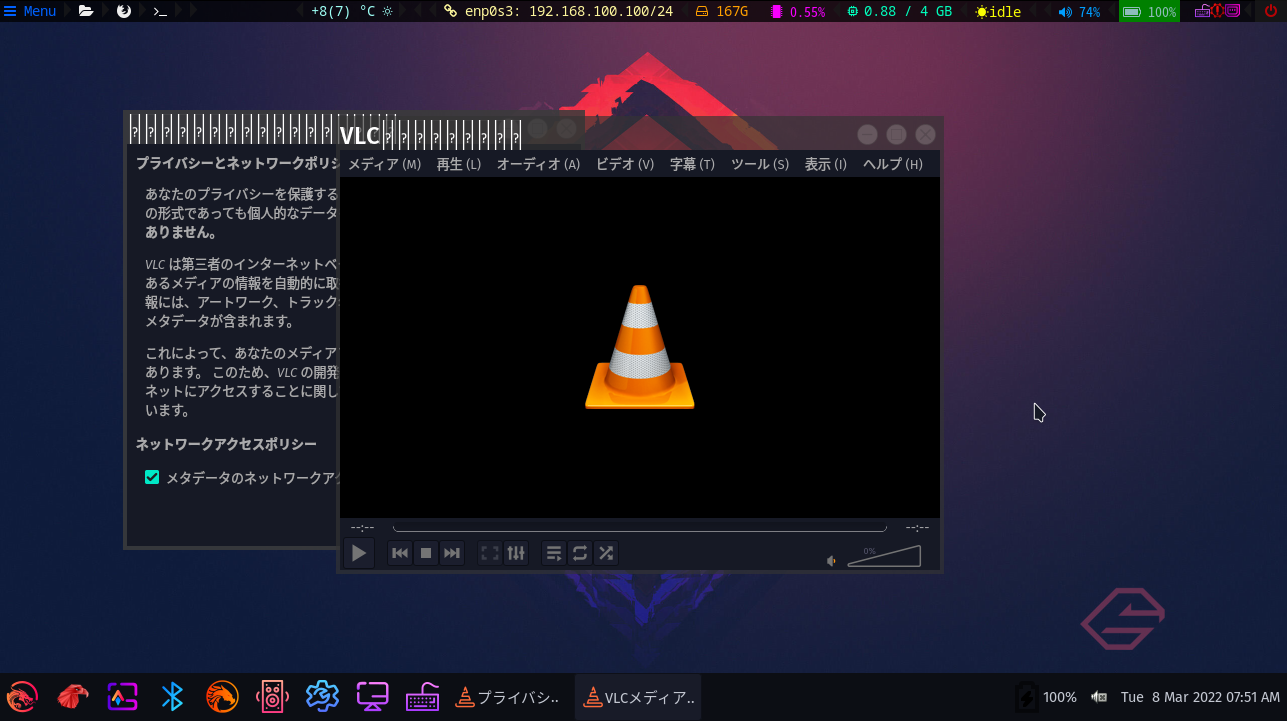Click the elapsed time label in VLC
The height and width of the screenshot is (721, 1287).
(x=362, y=527)
